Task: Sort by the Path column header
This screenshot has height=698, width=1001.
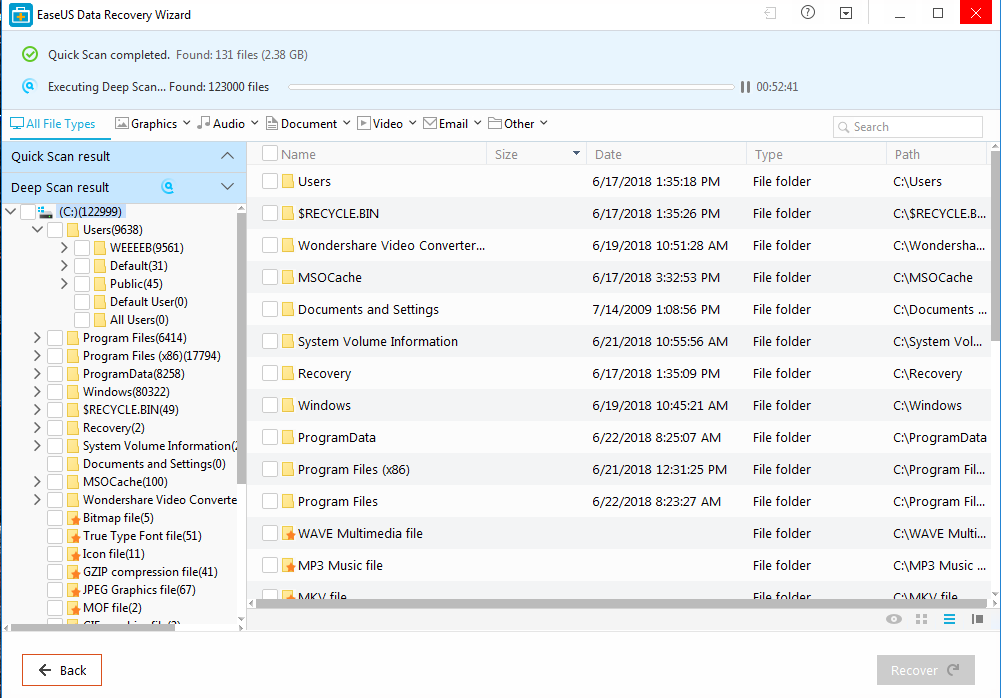Action: point(937,154)
